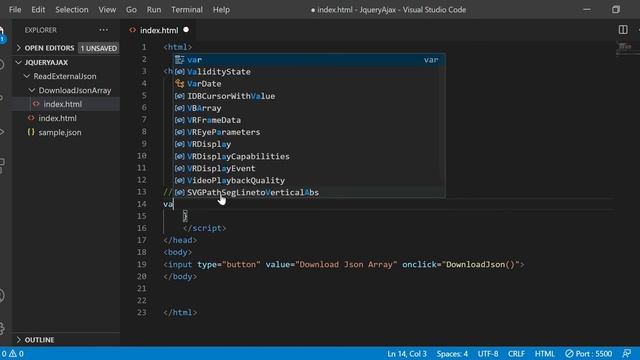
Task: Open index.html inside DownloadJsonArray
Action: (62, 104)
